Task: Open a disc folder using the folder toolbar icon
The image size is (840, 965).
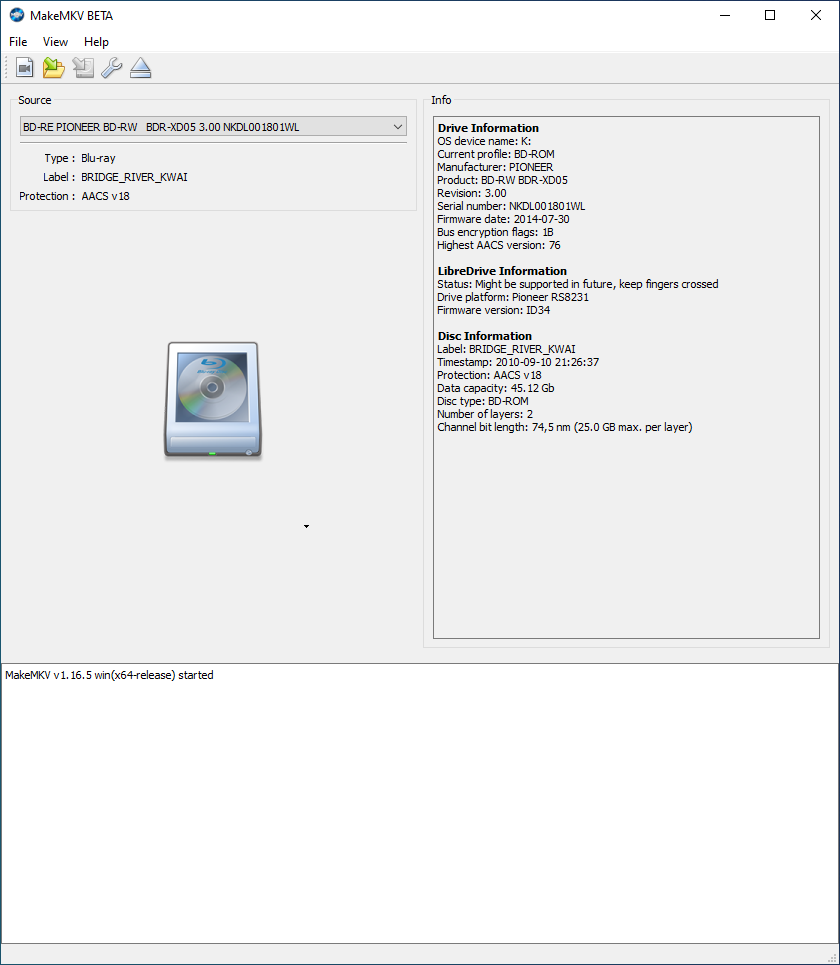Action: point(53,67)
